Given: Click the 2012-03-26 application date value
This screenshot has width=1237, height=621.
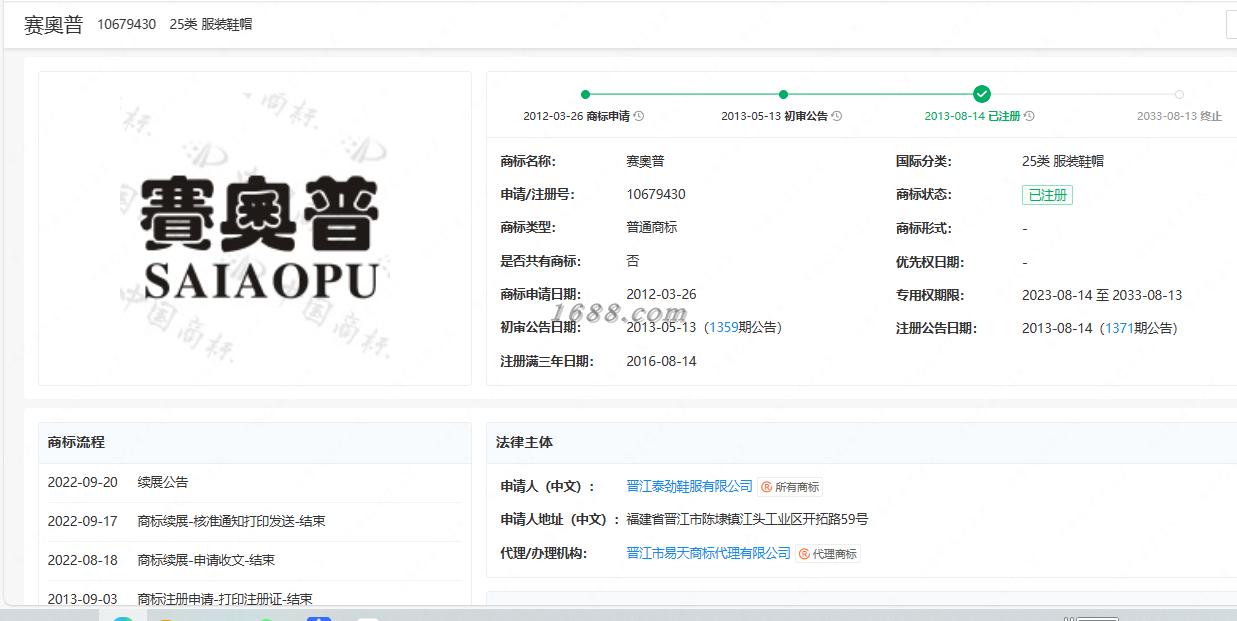Looking at the screenshot, I should (x=661, y=294).
